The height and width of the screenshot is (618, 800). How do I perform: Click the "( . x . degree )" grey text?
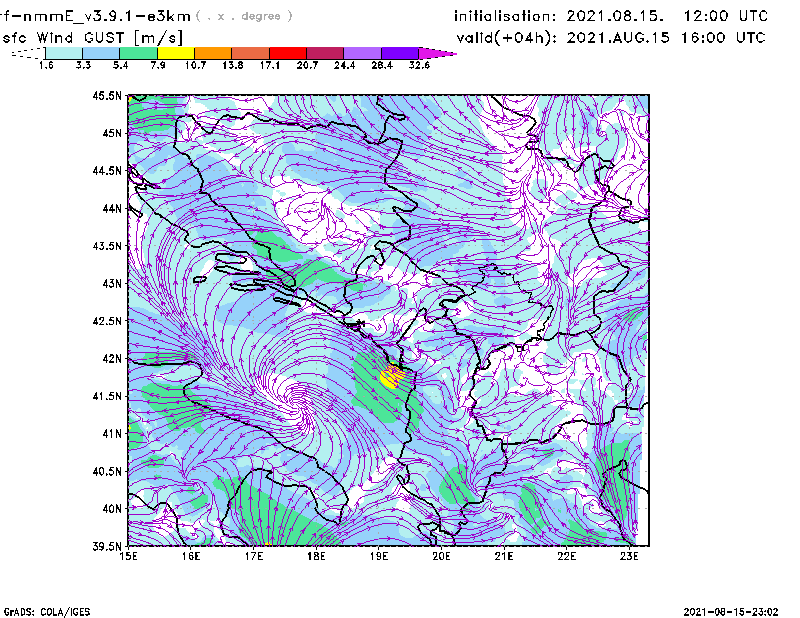[244, 16]
